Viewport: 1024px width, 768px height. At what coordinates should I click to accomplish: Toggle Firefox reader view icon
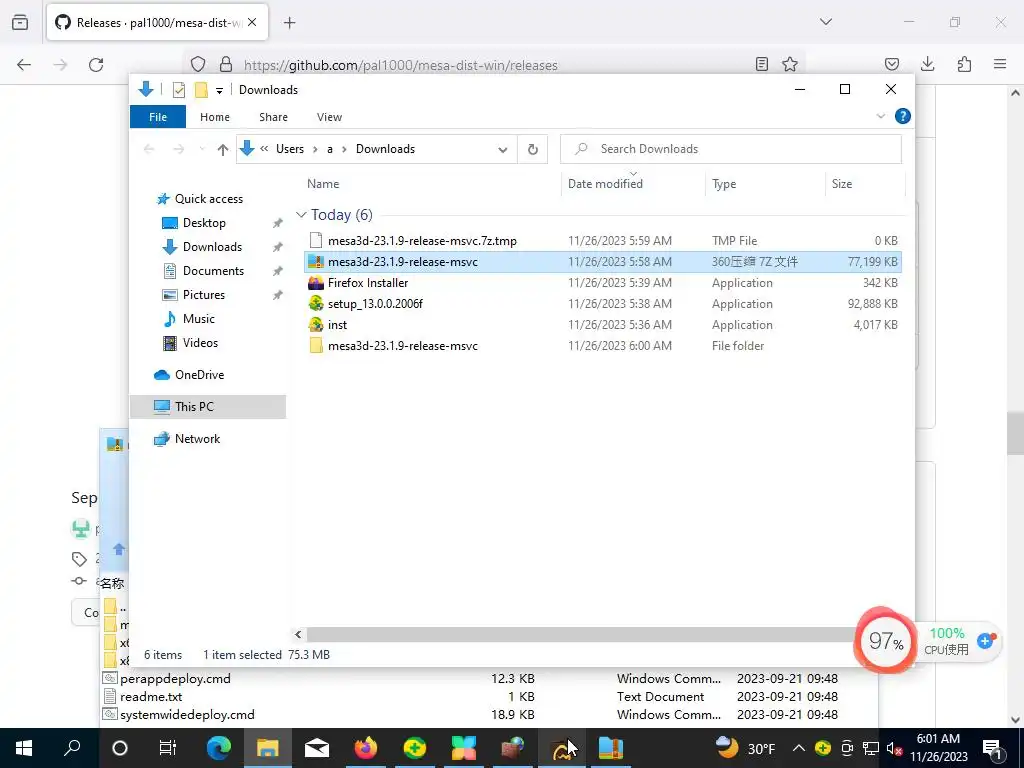click(761, 64)
